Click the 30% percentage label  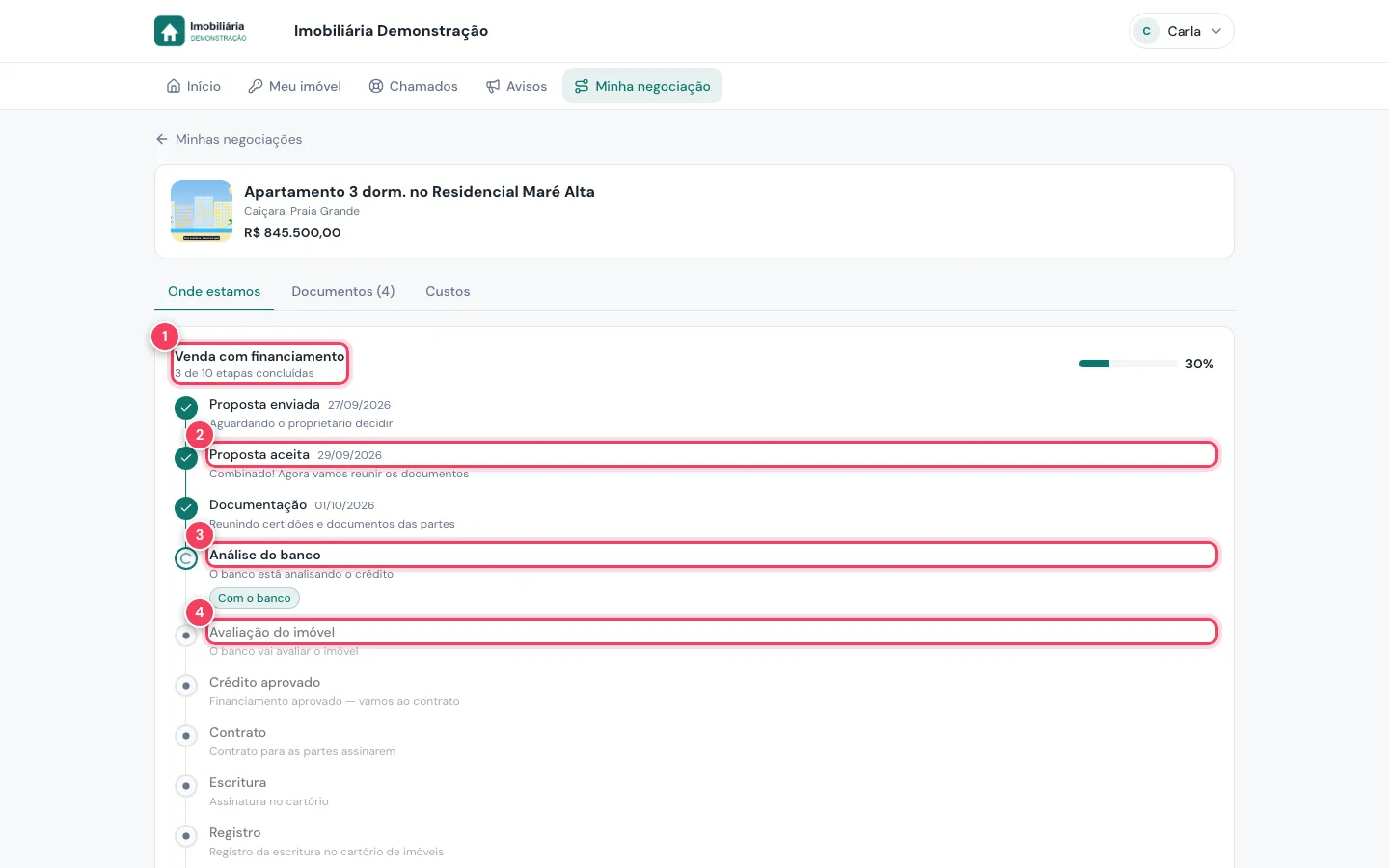click(1200, 364)
